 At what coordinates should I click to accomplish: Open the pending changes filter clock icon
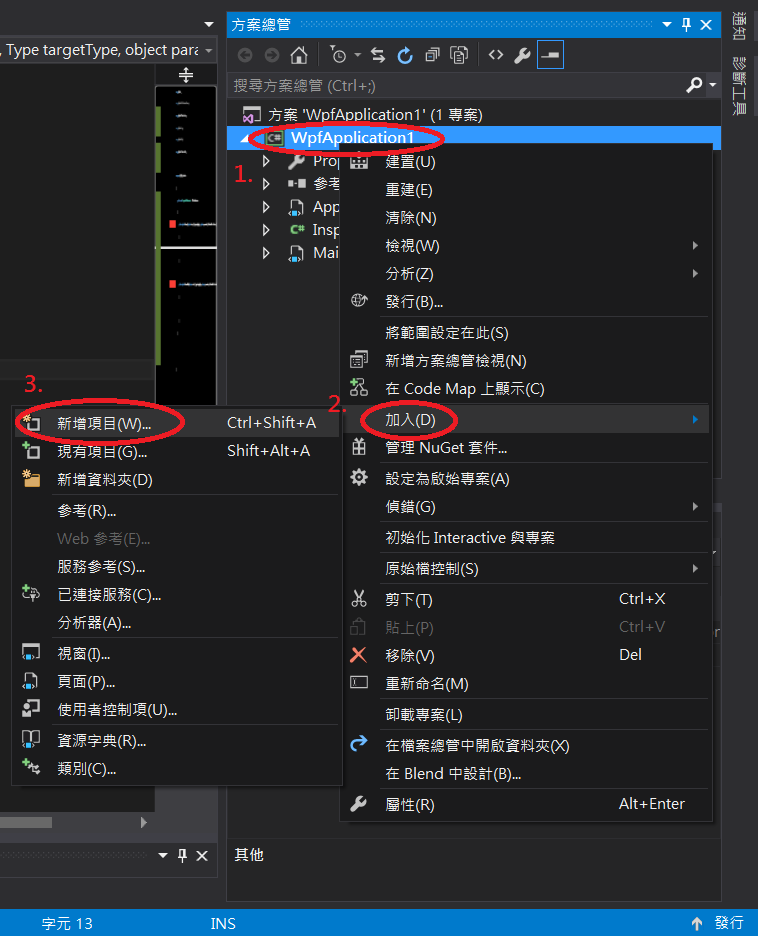[338, 56]
